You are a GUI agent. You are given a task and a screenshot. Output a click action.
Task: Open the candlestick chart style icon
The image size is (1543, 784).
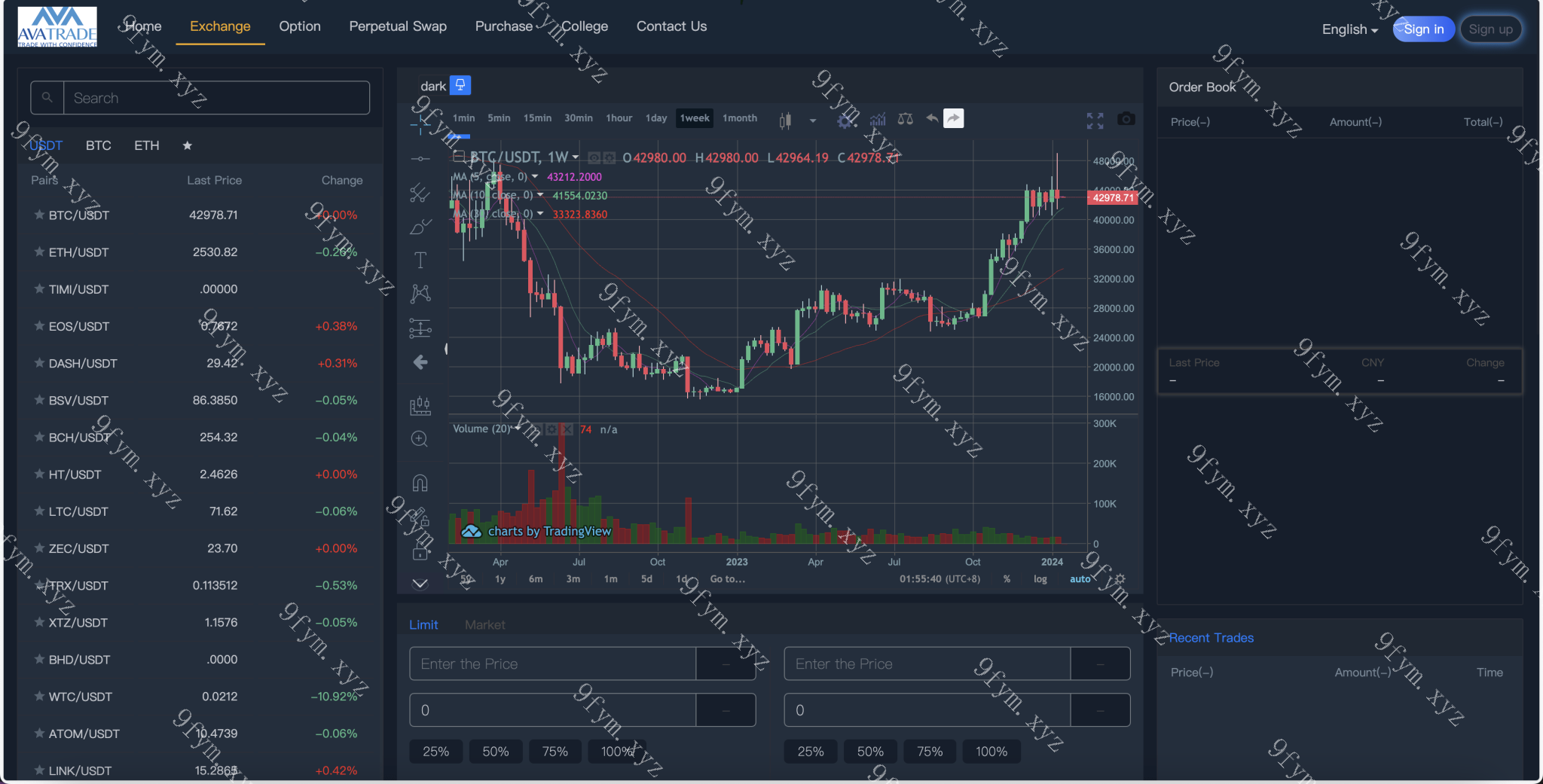[785, 120]
